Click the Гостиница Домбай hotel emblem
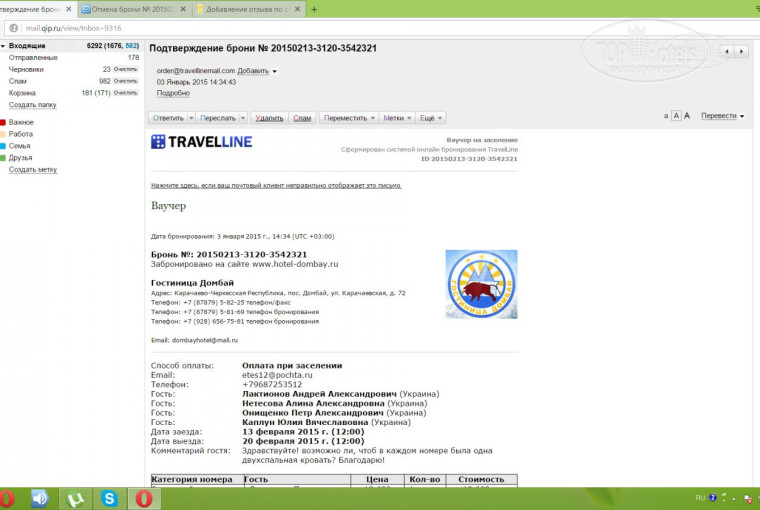The height and width of the screenshot is (510, 760). 481,284
